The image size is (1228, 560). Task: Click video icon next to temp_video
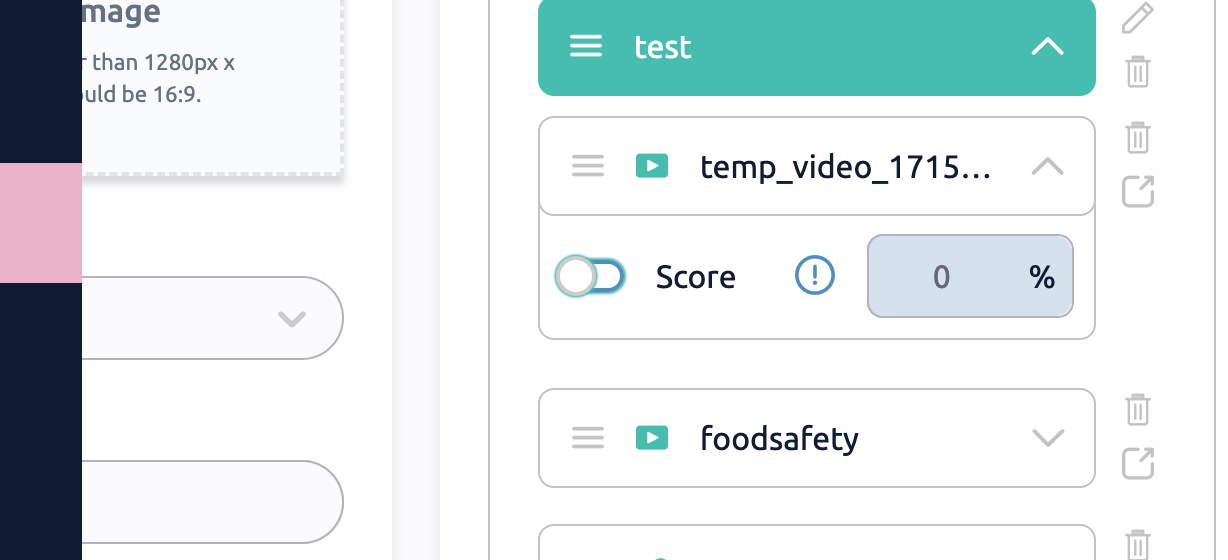[x=652, y=166]
